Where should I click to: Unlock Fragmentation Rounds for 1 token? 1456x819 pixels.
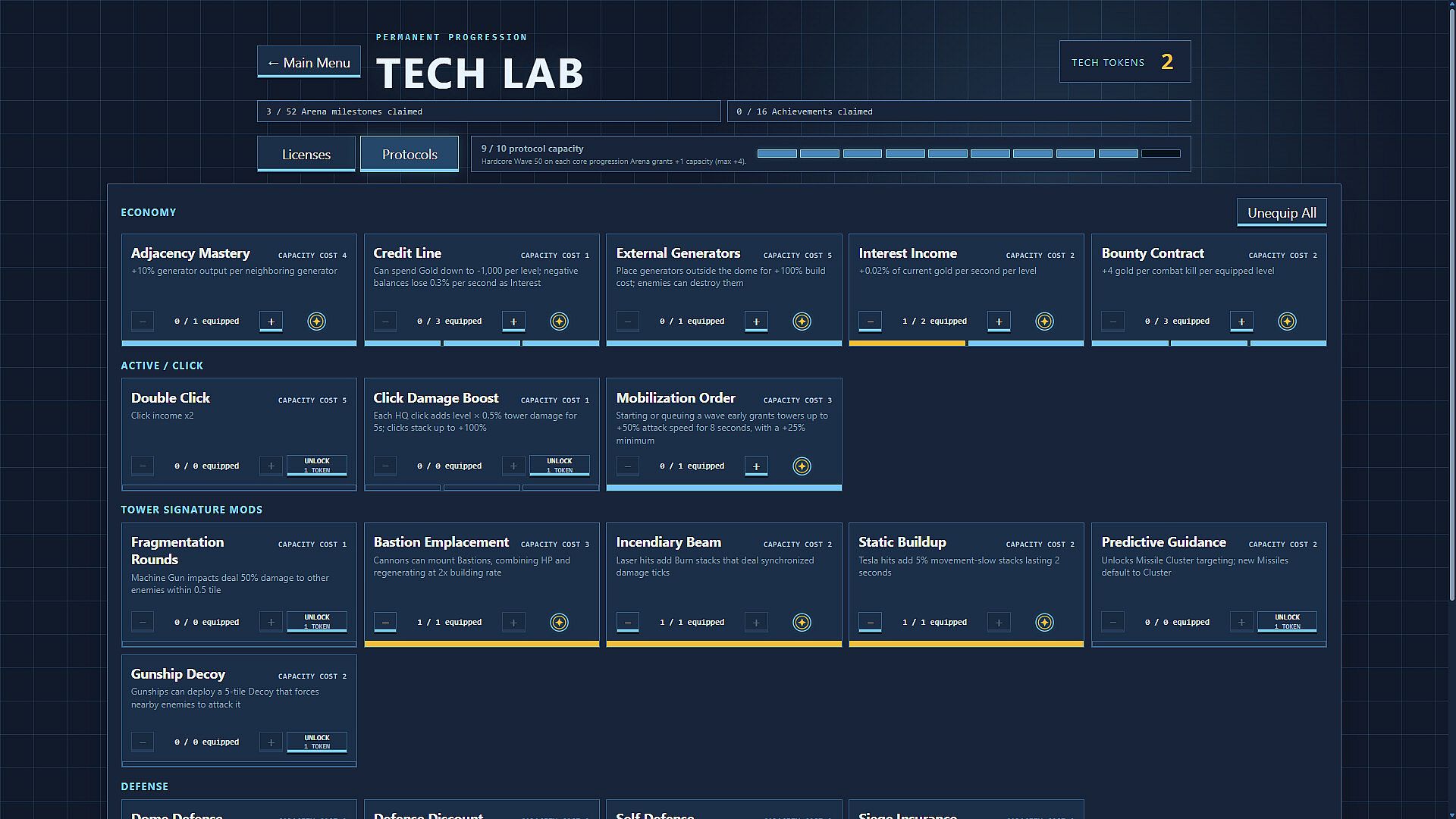[x=317, y=622]
